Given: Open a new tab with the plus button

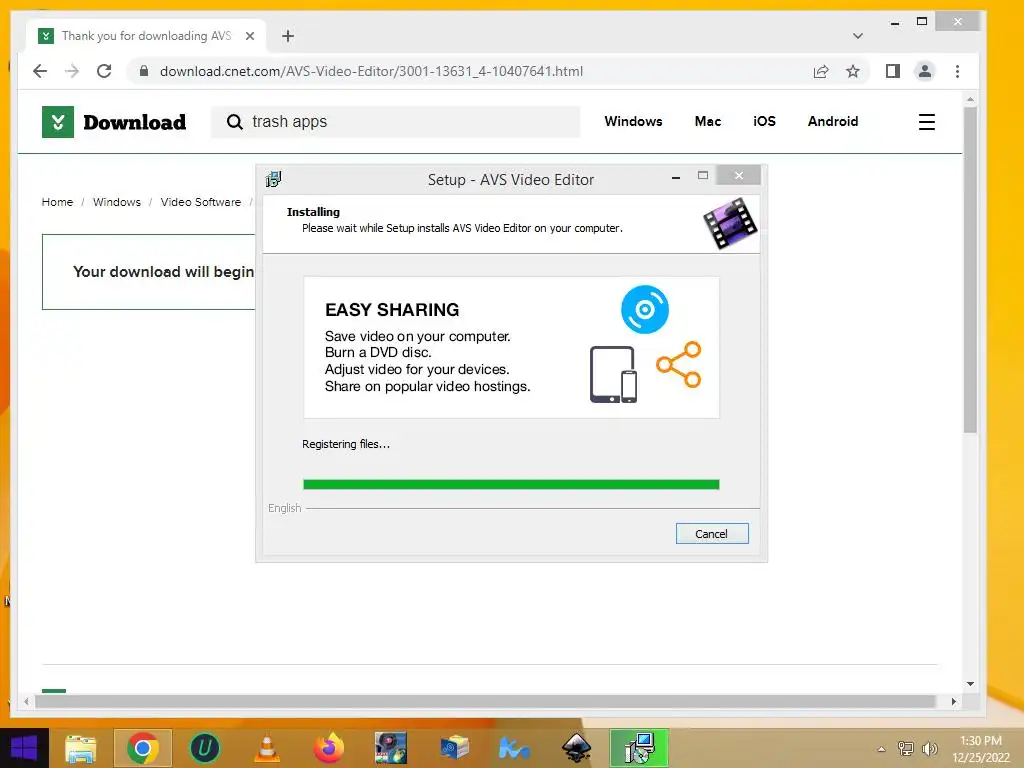Looking at the screenshot, I should click(288, 36).
